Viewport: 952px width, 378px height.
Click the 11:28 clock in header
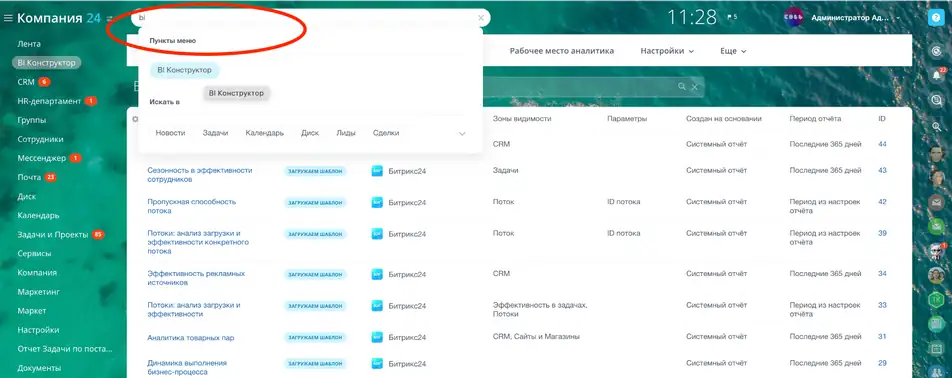[692, 18]
